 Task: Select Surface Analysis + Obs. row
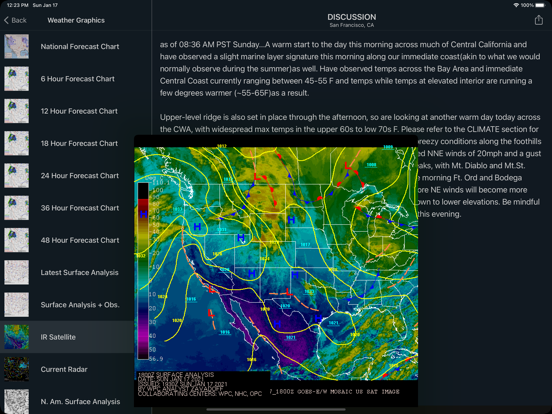coord(76,305)
